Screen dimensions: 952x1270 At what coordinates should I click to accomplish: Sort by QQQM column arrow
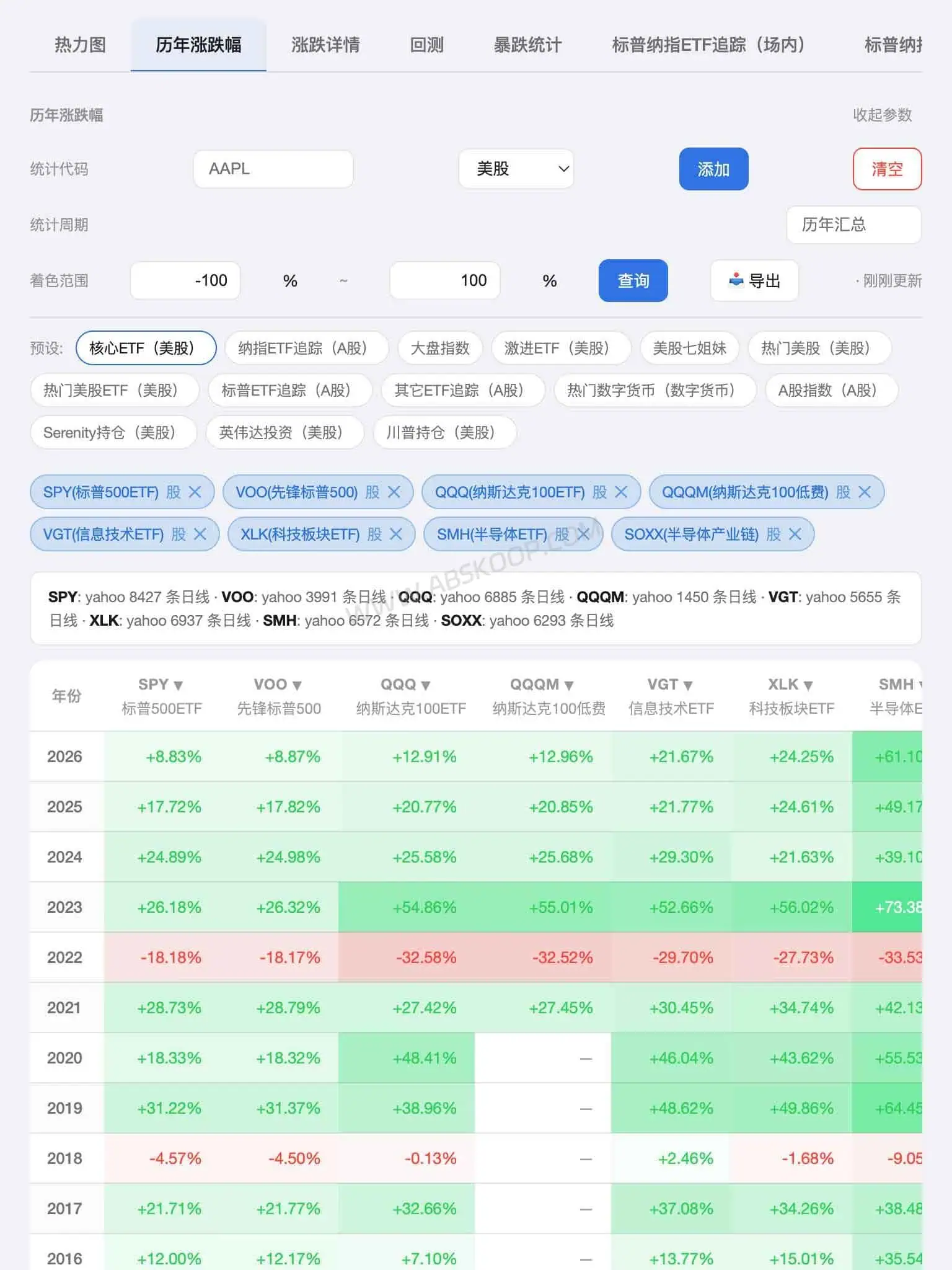pos(569,685)
